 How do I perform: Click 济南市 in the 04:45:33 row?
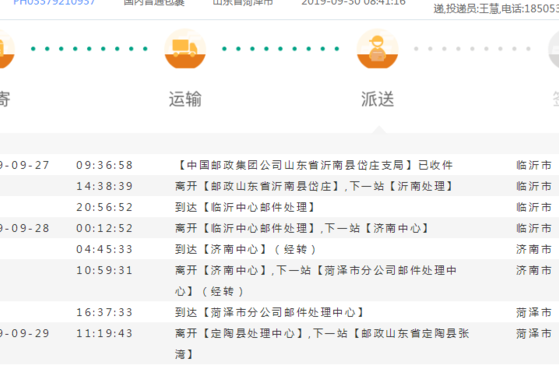(534, 249)
